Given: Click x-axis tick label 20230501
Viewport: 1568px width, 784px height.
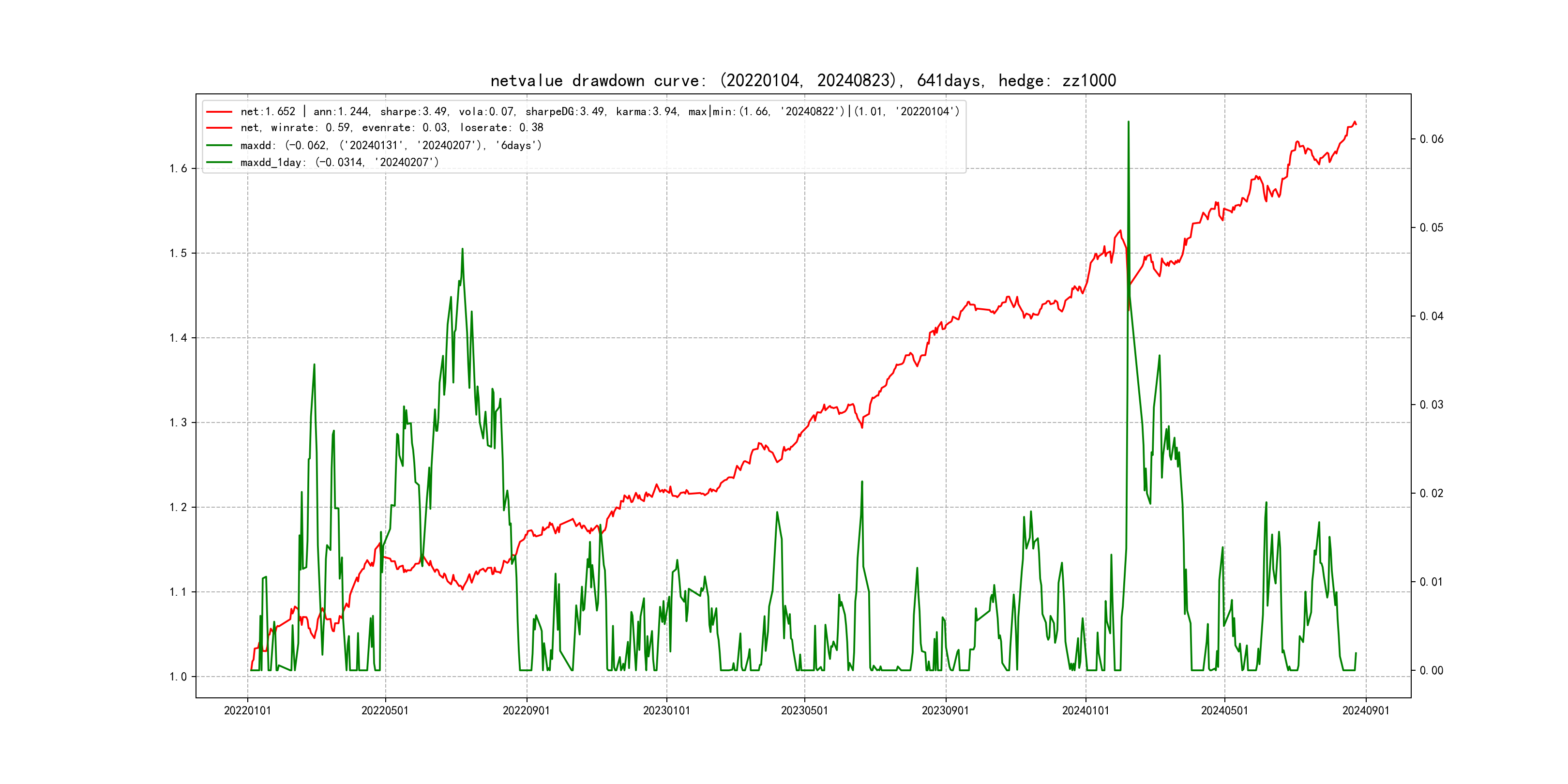Looking at the screenshot, I should click(804, 711).
